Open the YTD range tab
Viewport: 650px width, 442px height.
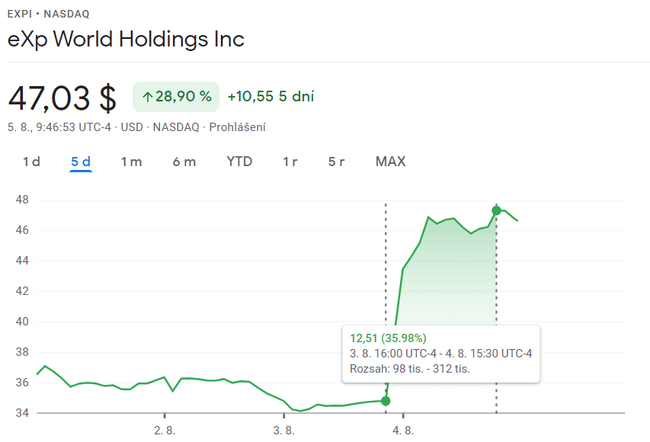239,162
